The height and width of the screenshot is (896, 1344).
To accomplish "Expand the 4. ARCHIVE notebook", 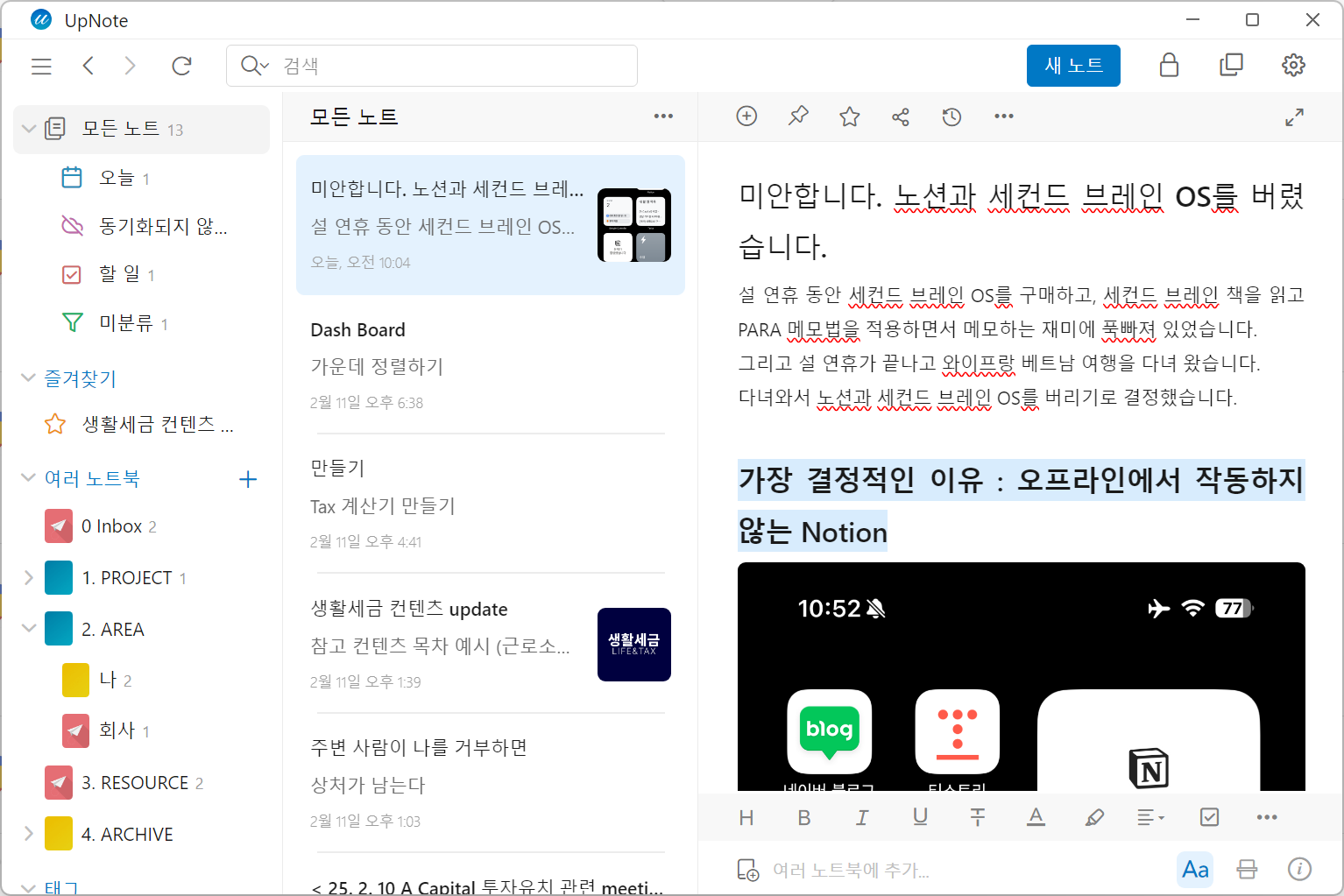I will (28, 834).
